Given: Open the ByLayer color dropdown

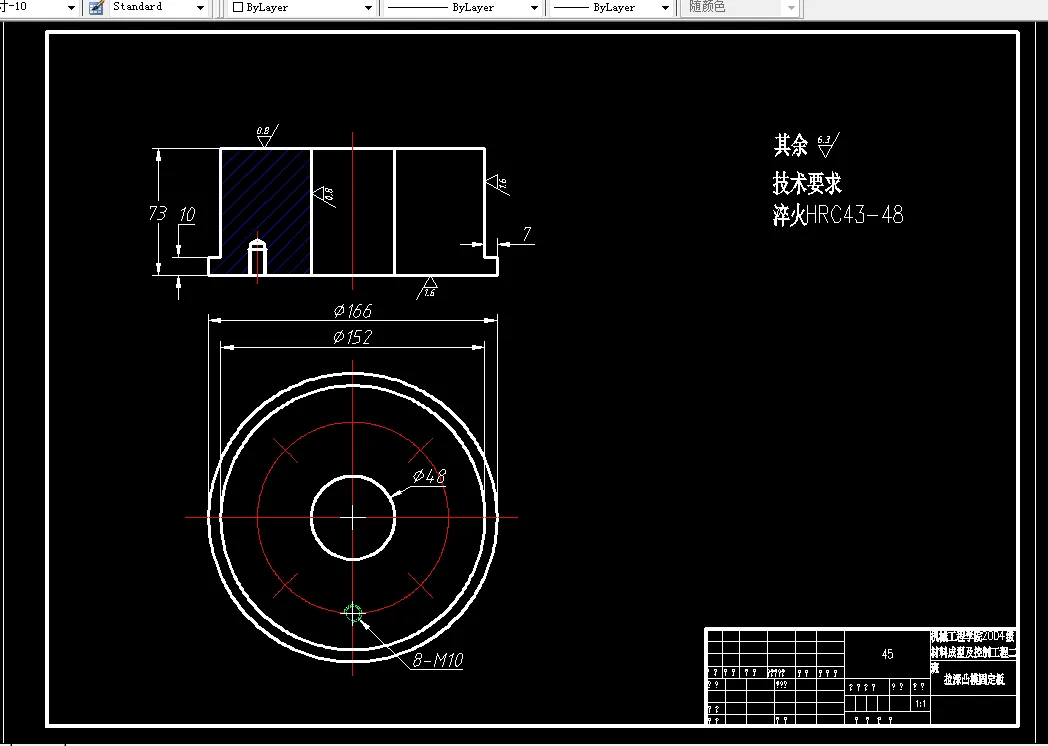Looking at the screenshot, I should pyautogui.click(x=367, y=8).
